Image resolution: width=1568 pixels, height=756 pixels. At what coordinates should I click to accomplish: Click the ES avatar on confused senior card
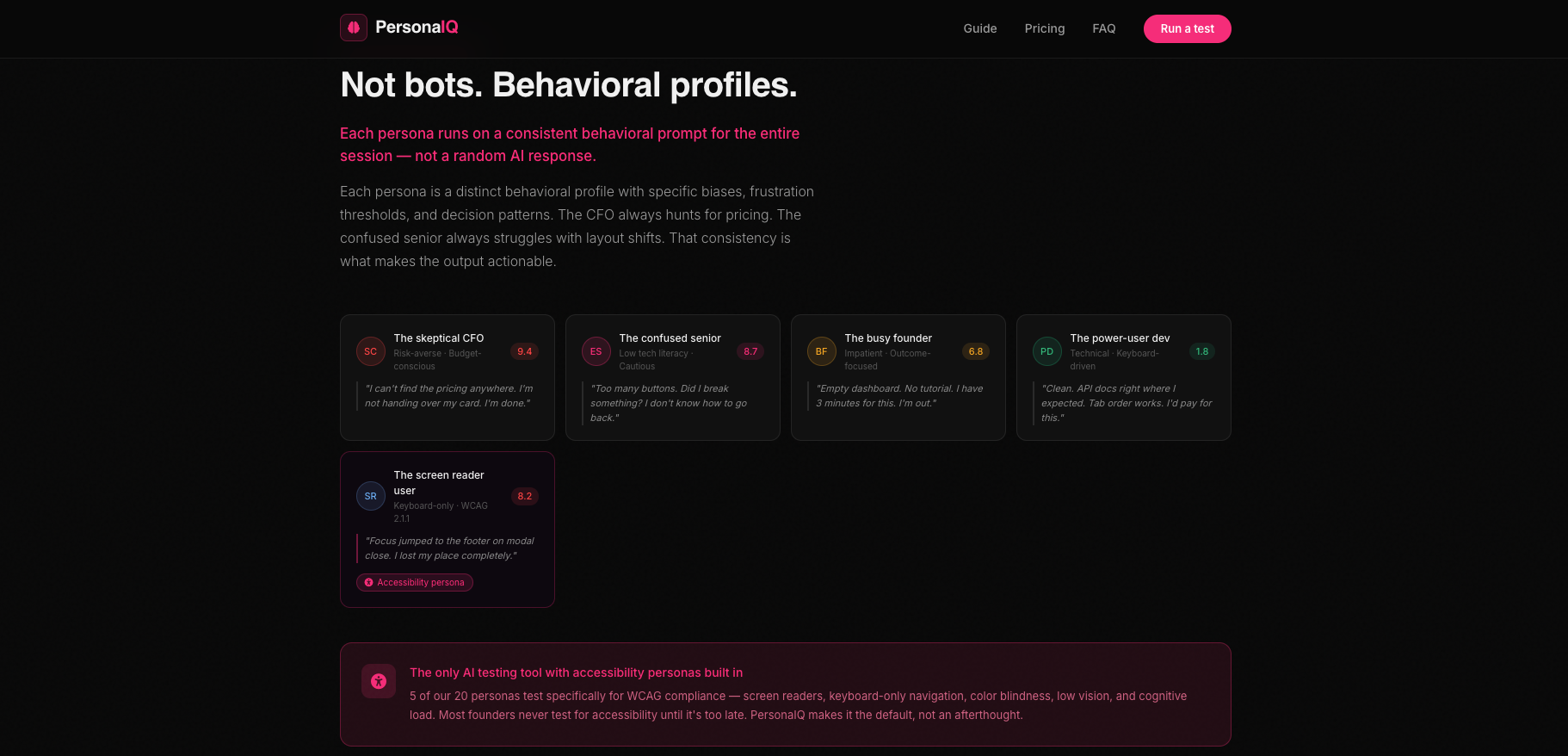[x=596, y=351]
